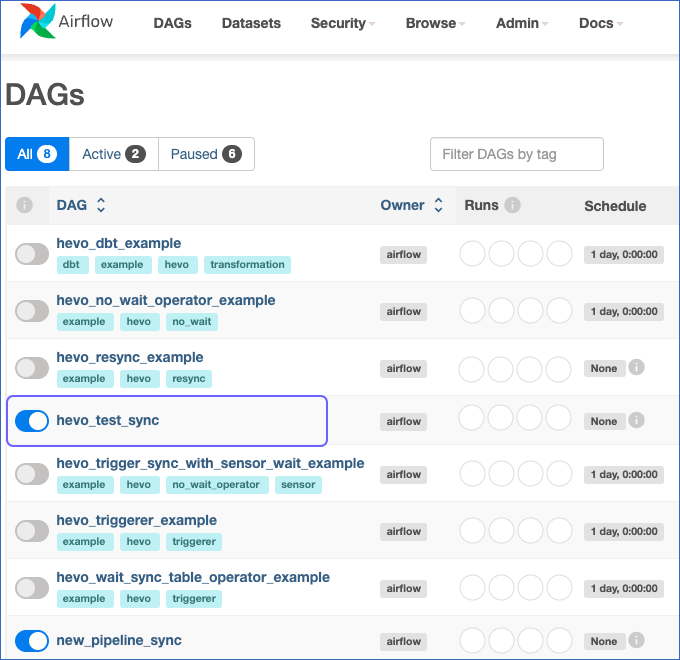Click first run status circle for hevo_dbt_example
This screenshot has width=680, height=660.
[472, 254]
